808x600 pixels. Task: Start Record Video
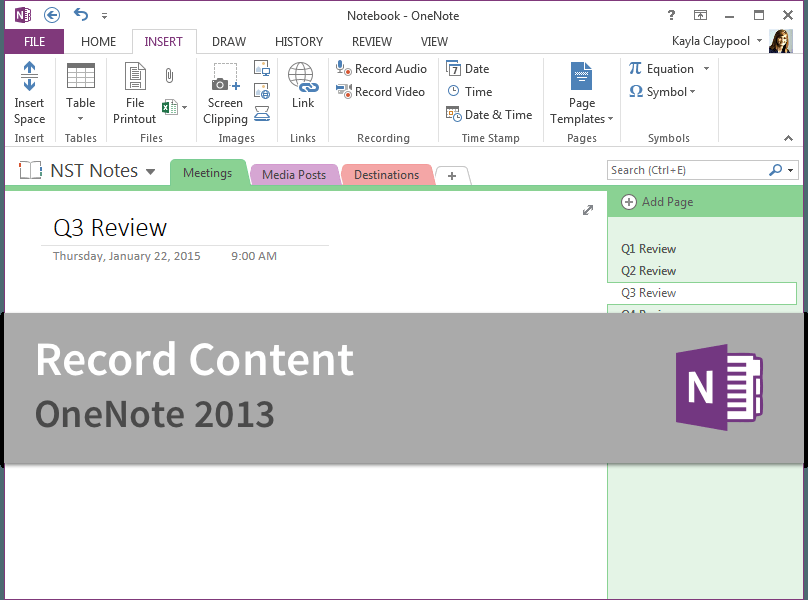point(380,92)
